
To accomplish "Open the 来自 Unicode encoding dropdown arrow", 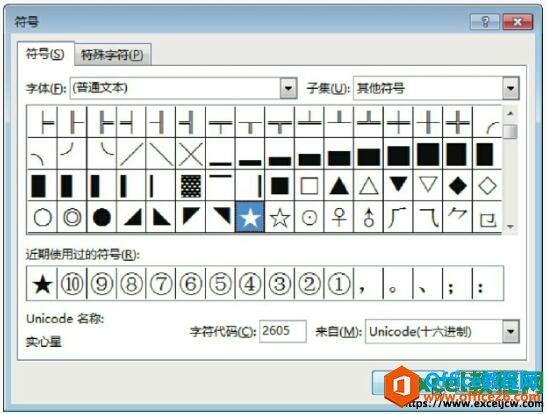I will click(510, 331).
